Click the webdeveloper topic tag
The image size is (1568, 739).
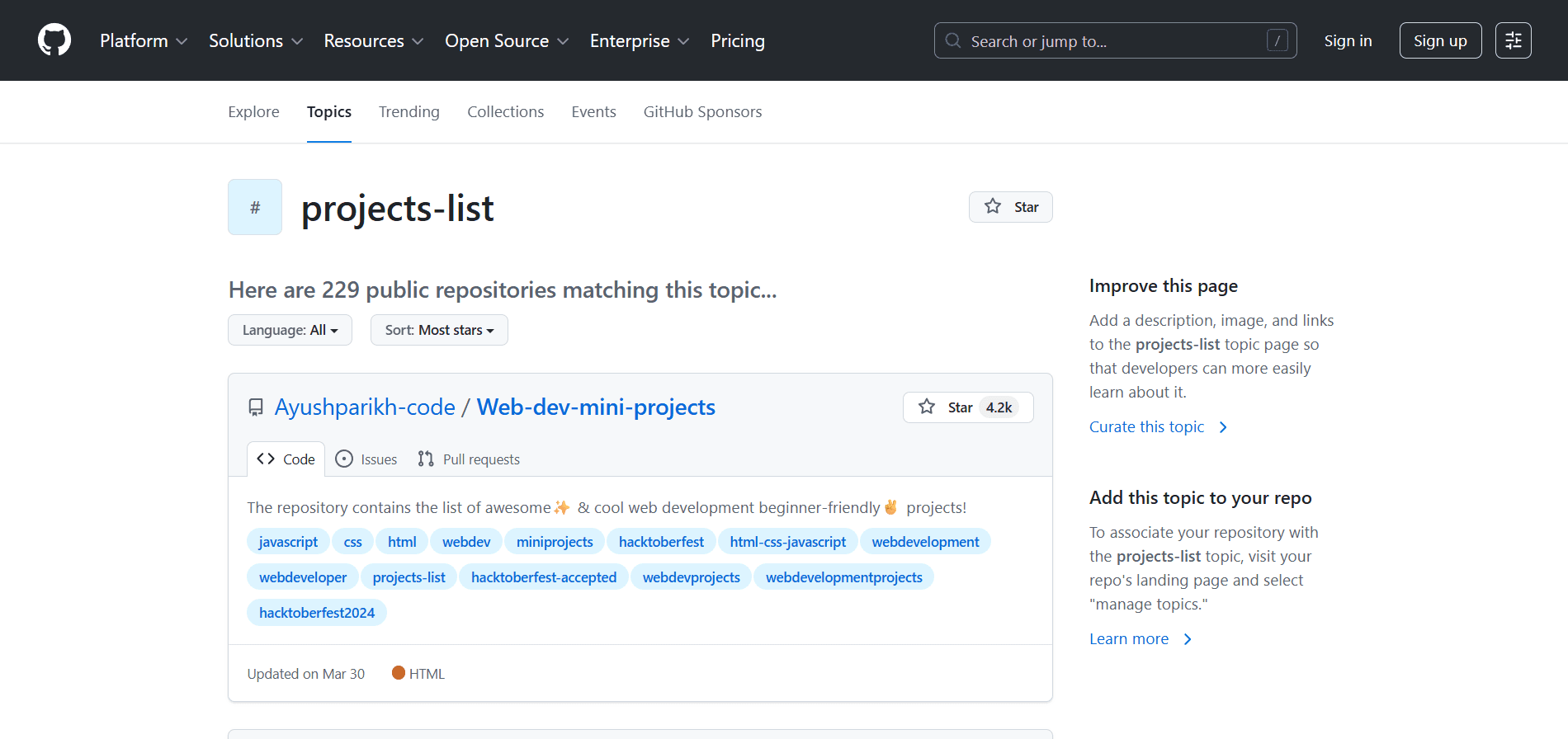[x=303, y=577]
